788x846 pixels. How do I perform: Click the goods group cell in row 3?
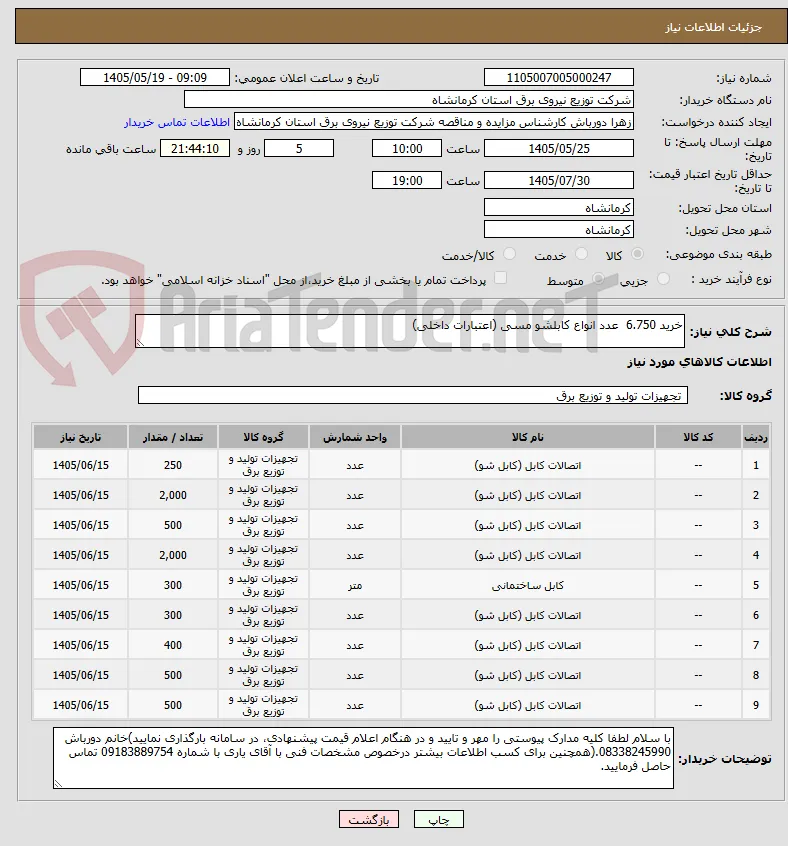coord(263,525)
